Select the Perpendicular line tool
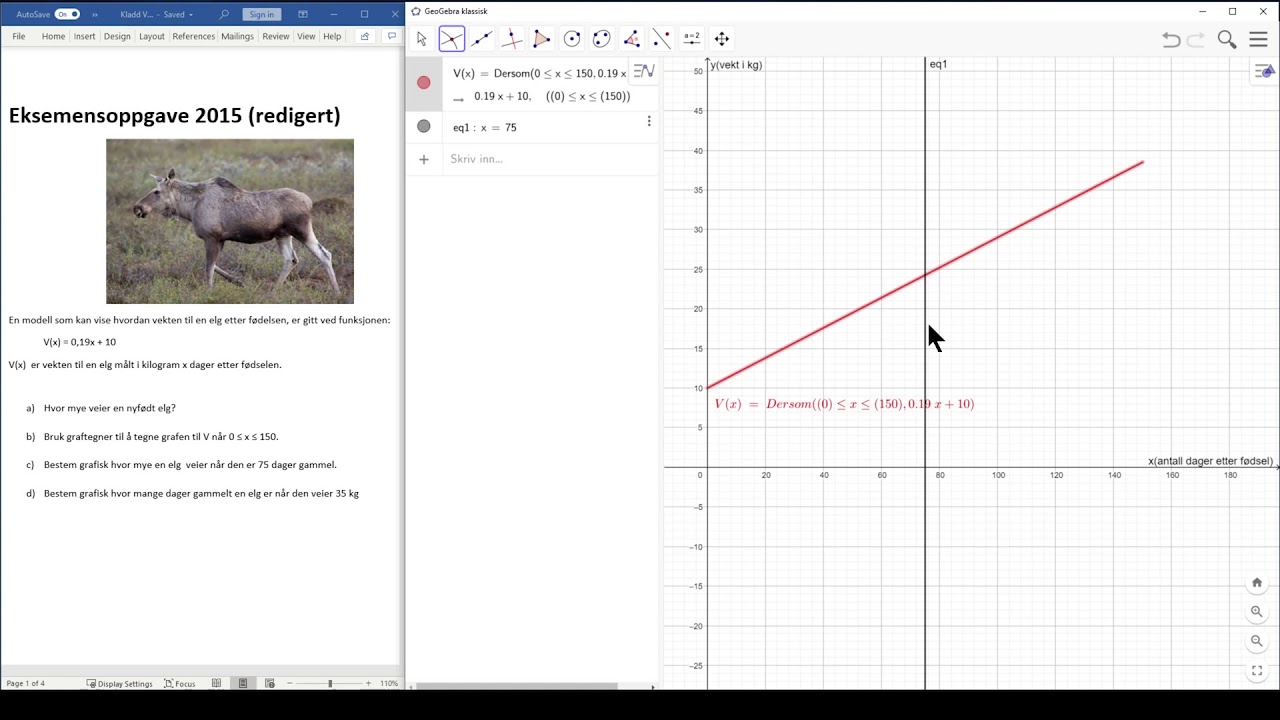This screenshot has width=1280, height=720. (x=512, y=39)
